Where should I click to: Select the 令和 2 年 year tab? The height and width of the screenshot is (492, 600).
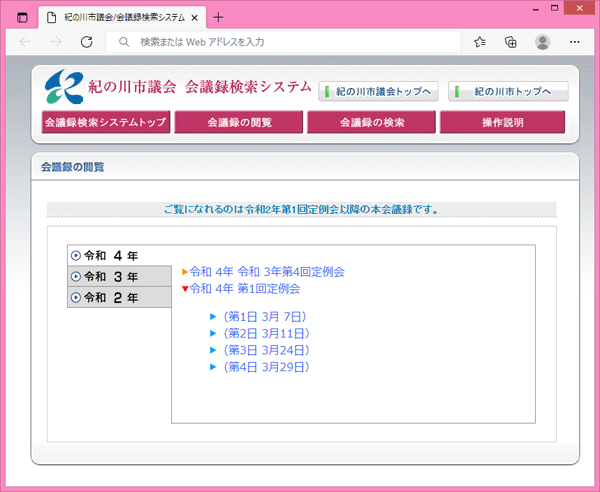pyautogui.click(x=119, y=297)
